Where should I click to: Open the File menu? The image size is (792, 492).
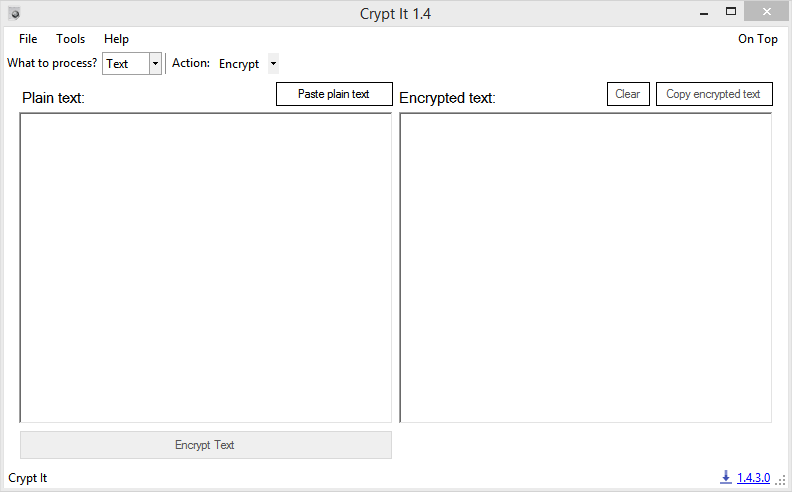(x=28, y=39)
